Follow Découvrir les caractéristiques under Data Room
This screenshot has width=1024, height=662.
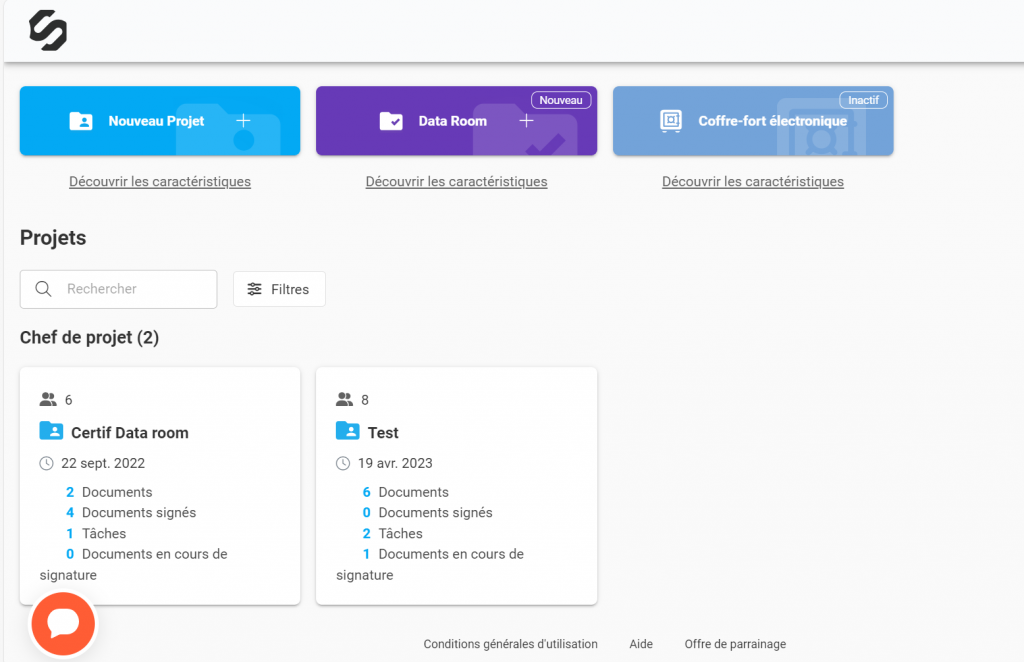[456, 182]
